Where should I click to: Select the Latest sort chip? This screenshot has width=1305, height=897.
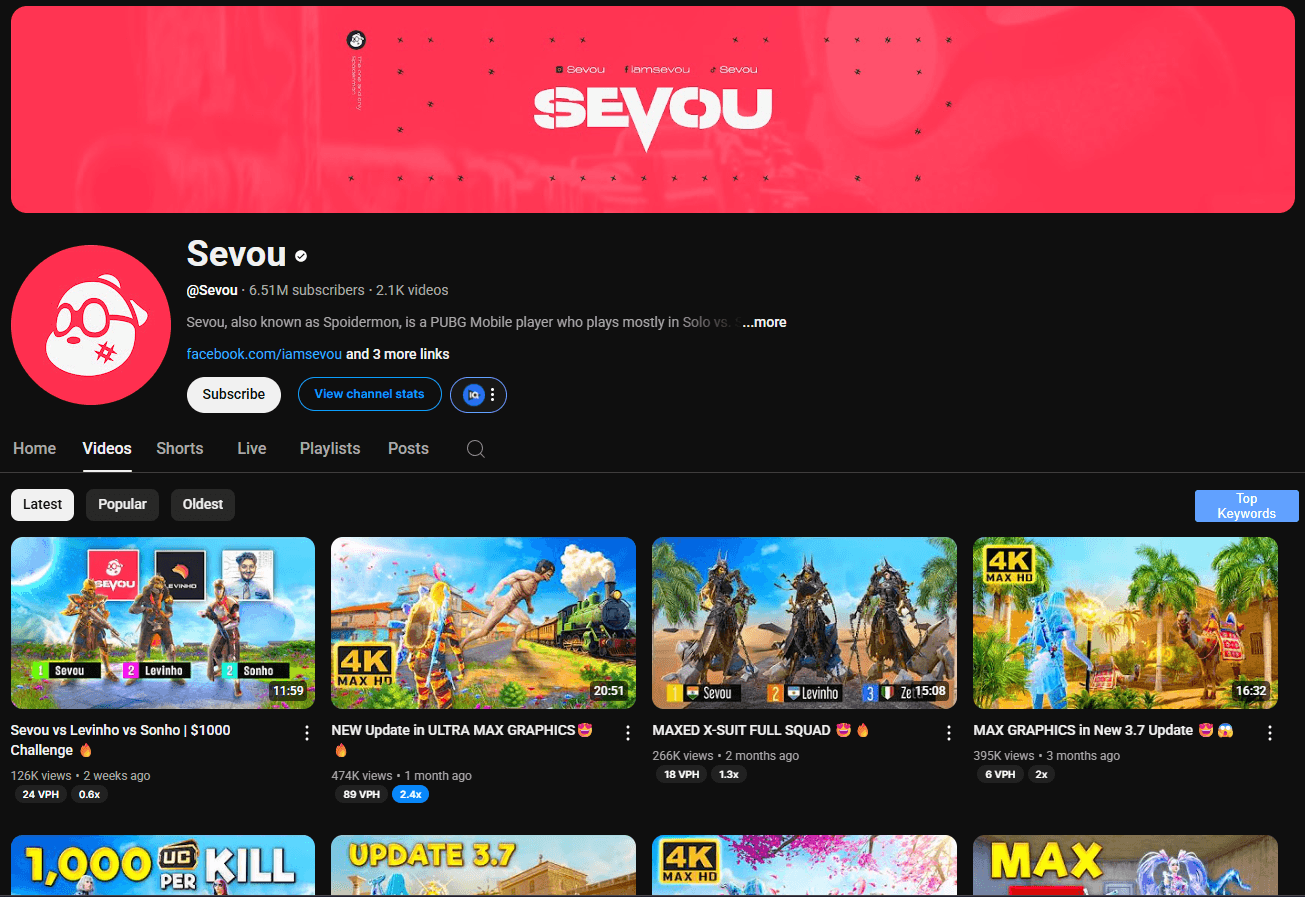(x=42, y=505)
